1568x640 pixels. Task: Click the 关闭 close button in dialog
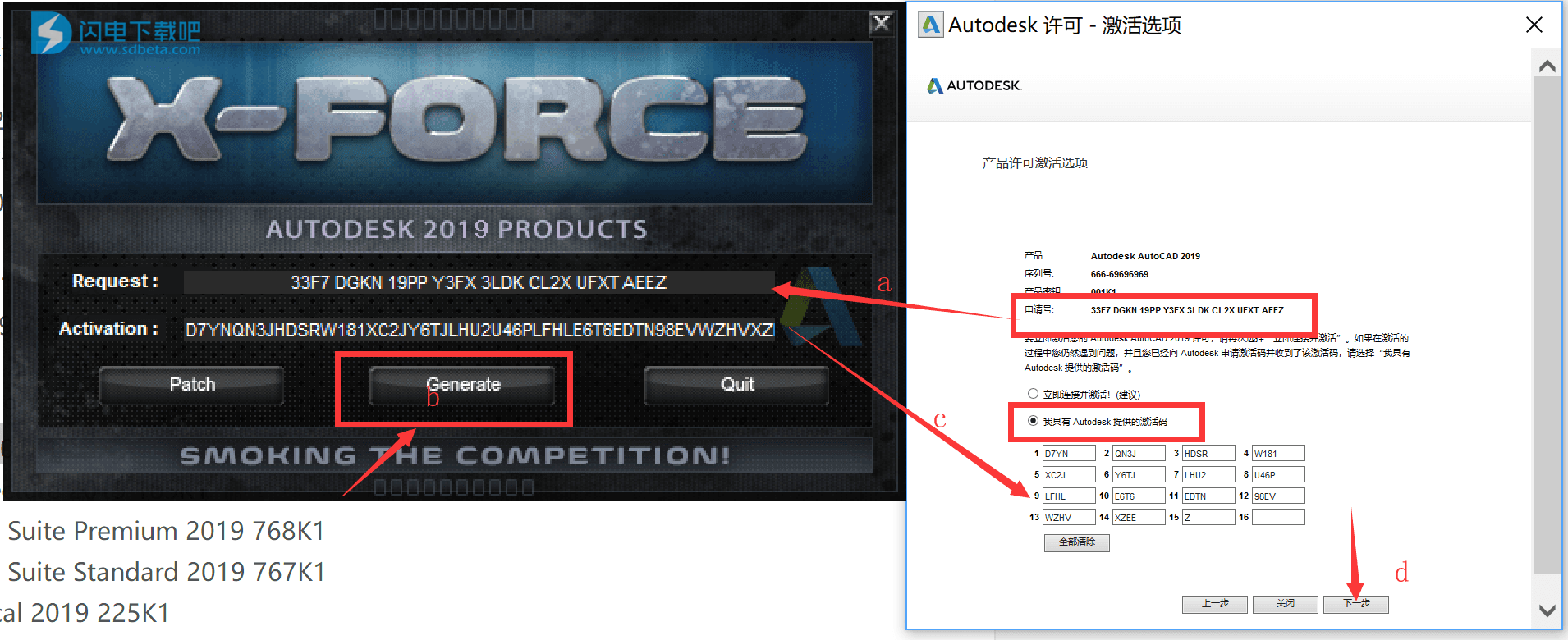[x=1286, y=604]
